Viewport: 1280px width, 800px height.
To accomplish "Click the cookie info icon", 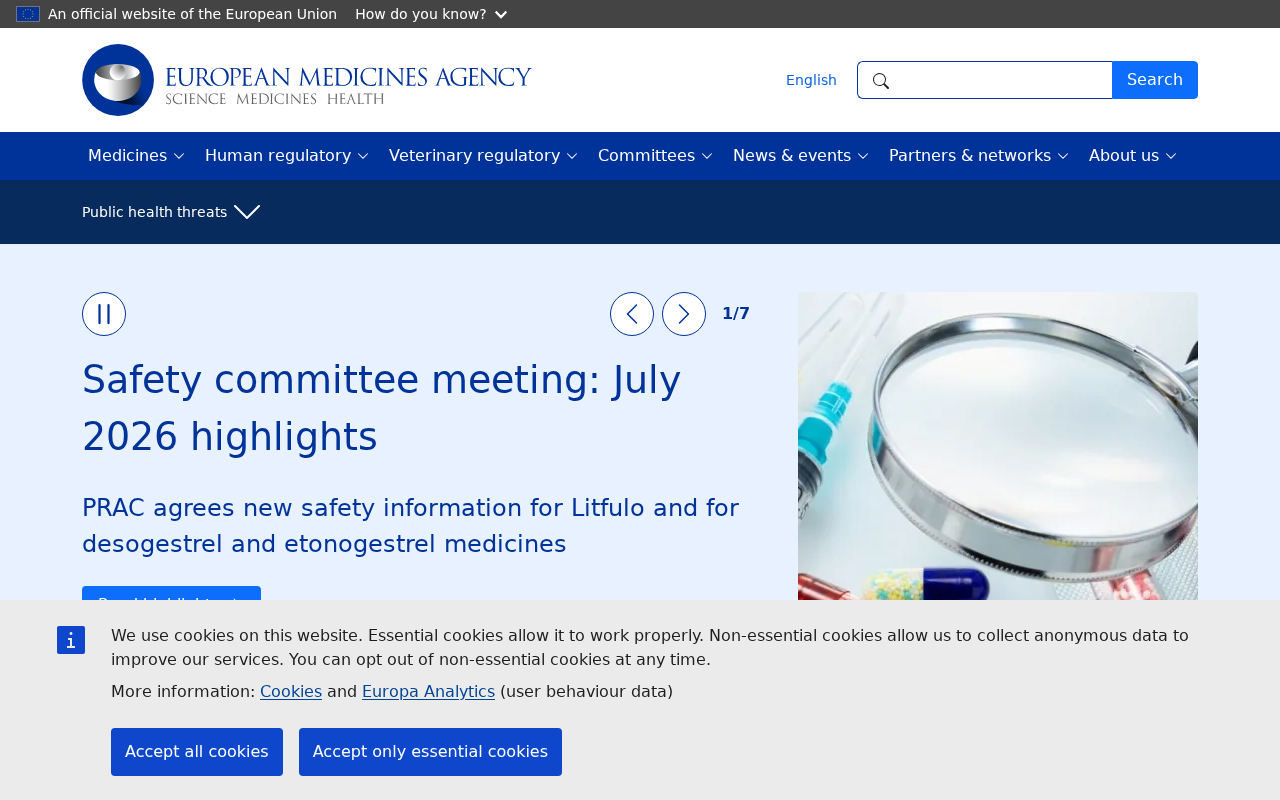I will 71,640.
